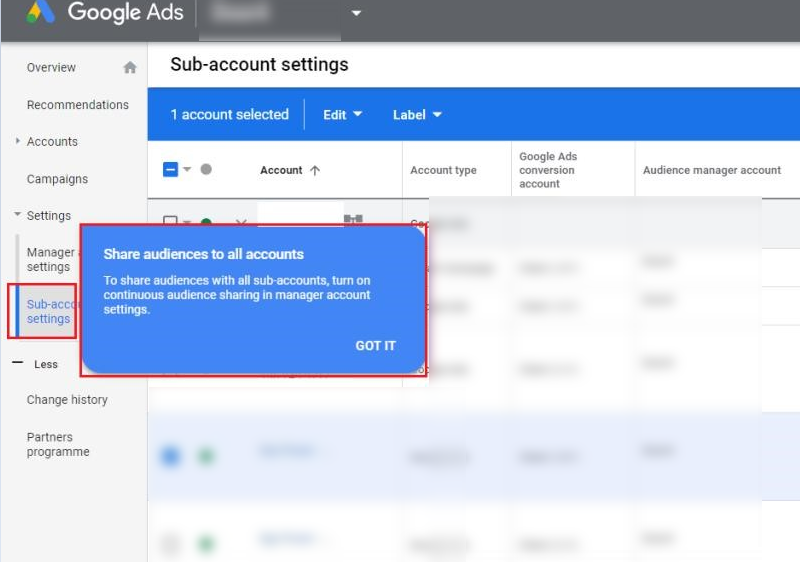800x562 pixels.
Task: Select Sub-account settings in the sidebar
Action: [47, 311]
